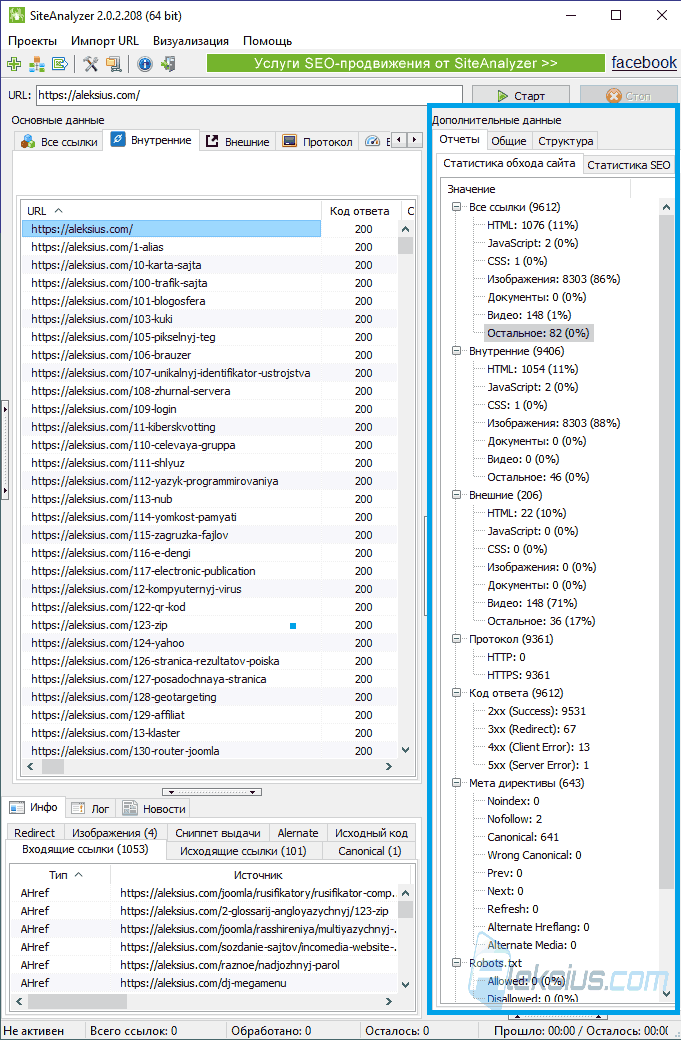Open the facebook link
The image size is (681, 1040).
pyautogui.click(x=644, y=63)
